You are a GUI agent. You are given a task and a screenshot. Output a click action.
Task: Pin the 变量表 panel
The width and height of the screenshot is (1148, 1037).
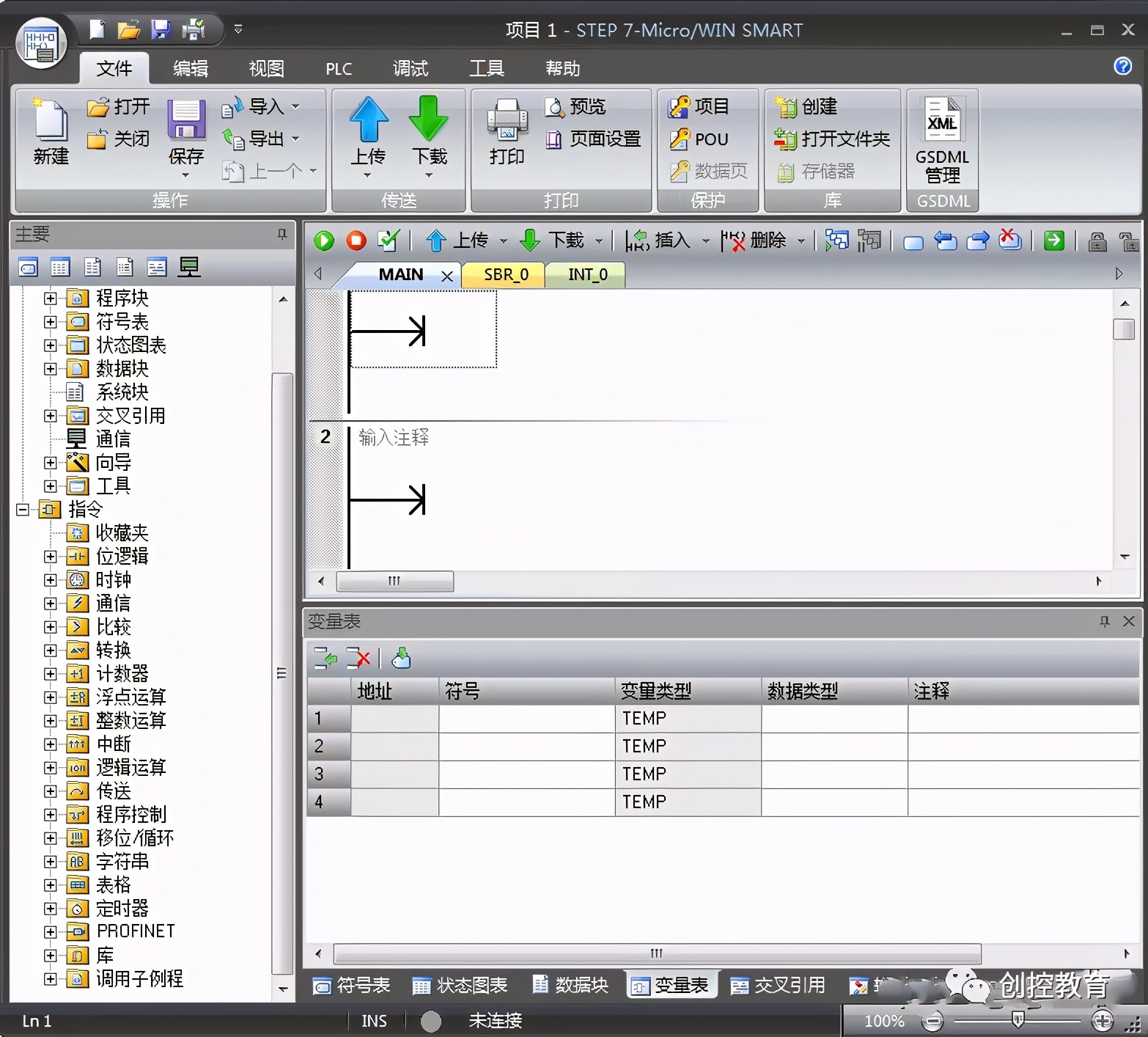1104,622
